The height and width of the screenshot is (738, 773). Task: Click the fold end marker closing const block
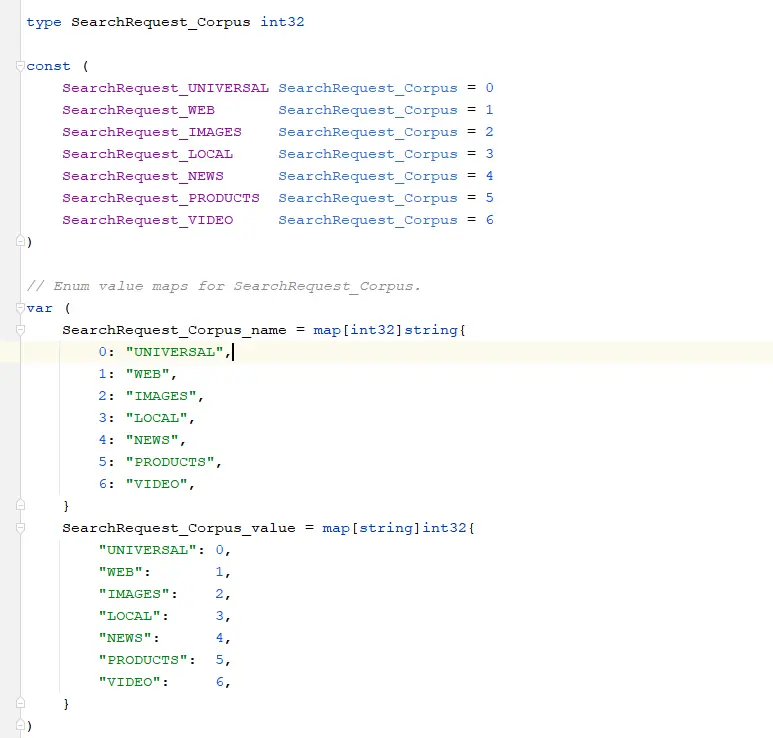click(20, 241)
